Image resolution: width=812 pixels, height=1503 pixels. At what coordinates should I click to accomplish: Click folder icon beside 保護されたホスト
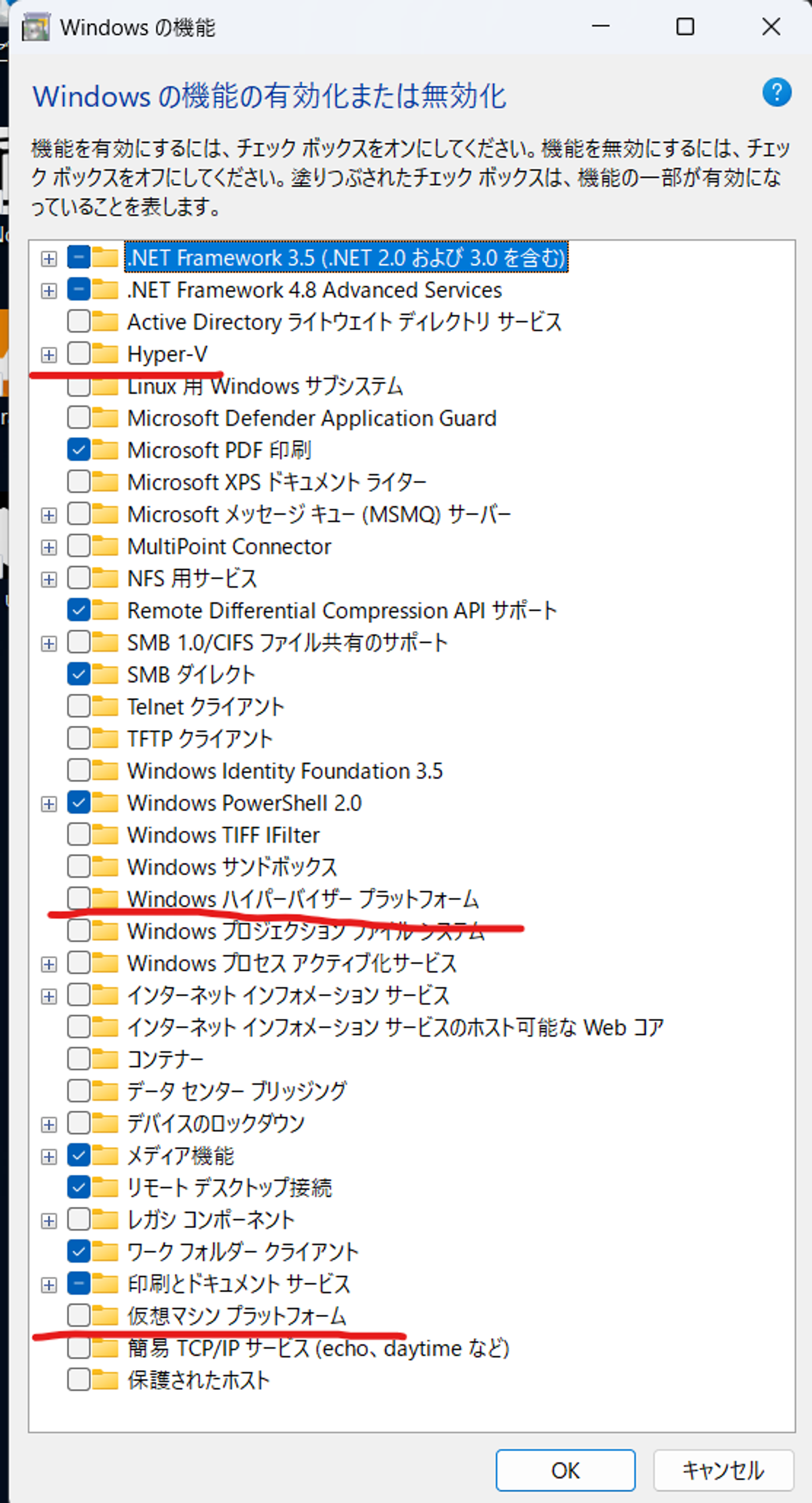click(x=105, y=1379)
